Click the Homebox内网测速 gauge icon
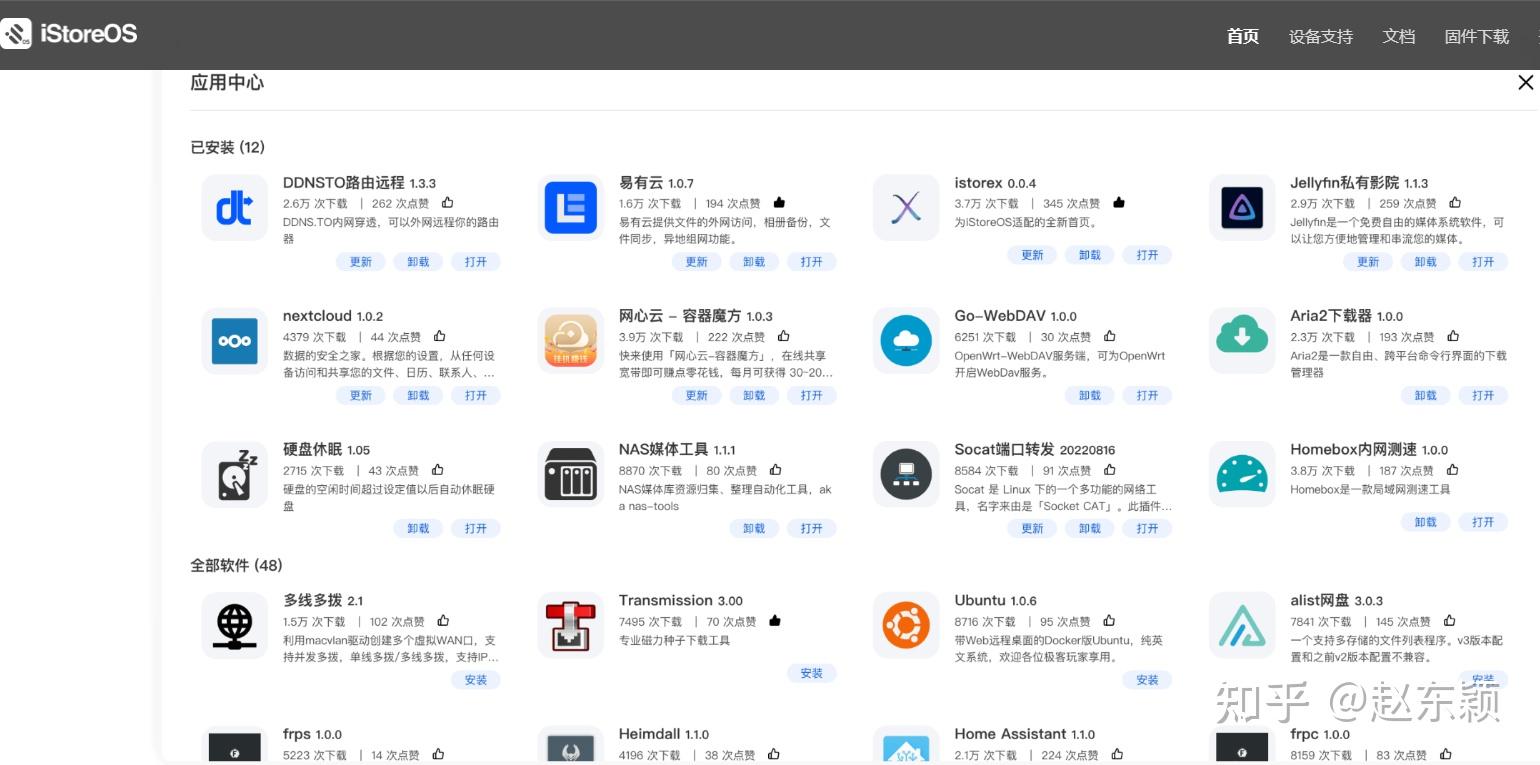The width and height of the screenshot is (1540, 765). (1242, 474)
